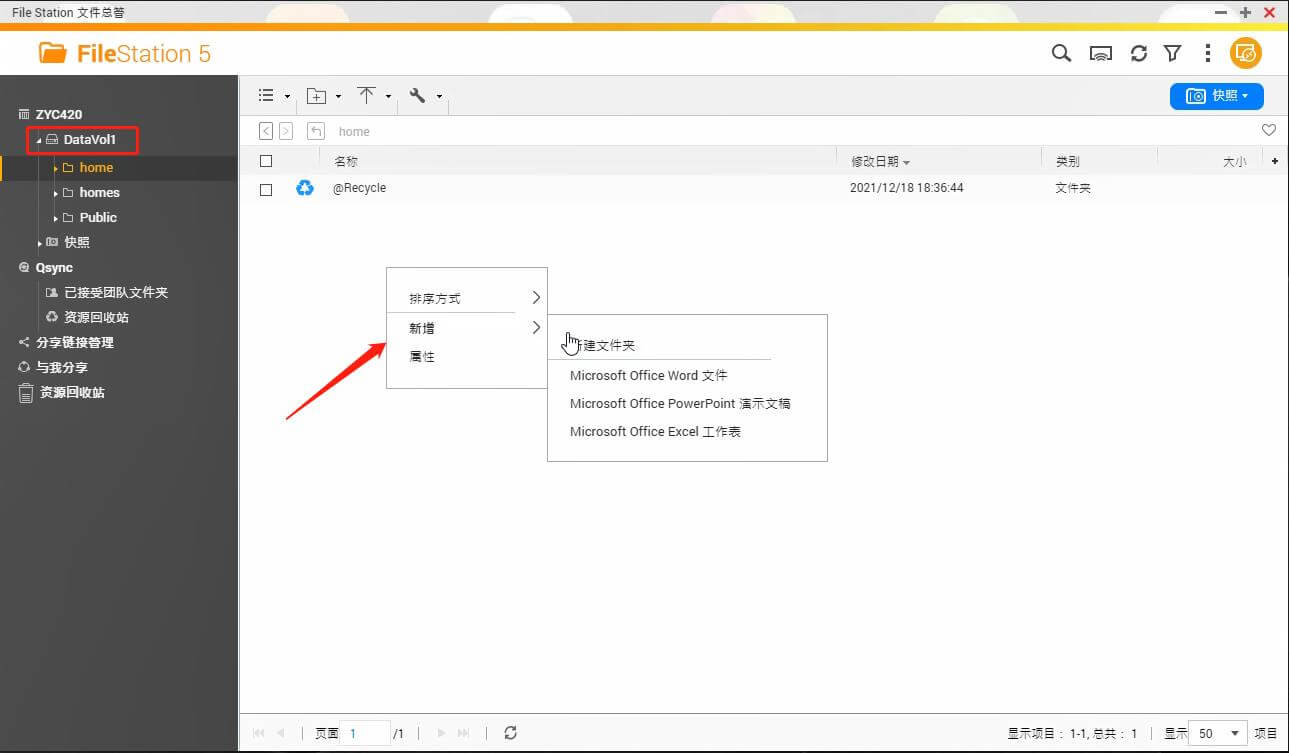Viewport: 1289px width, 753px height.
Task: Sort by the 名称 column header
Action: point(346,161)
